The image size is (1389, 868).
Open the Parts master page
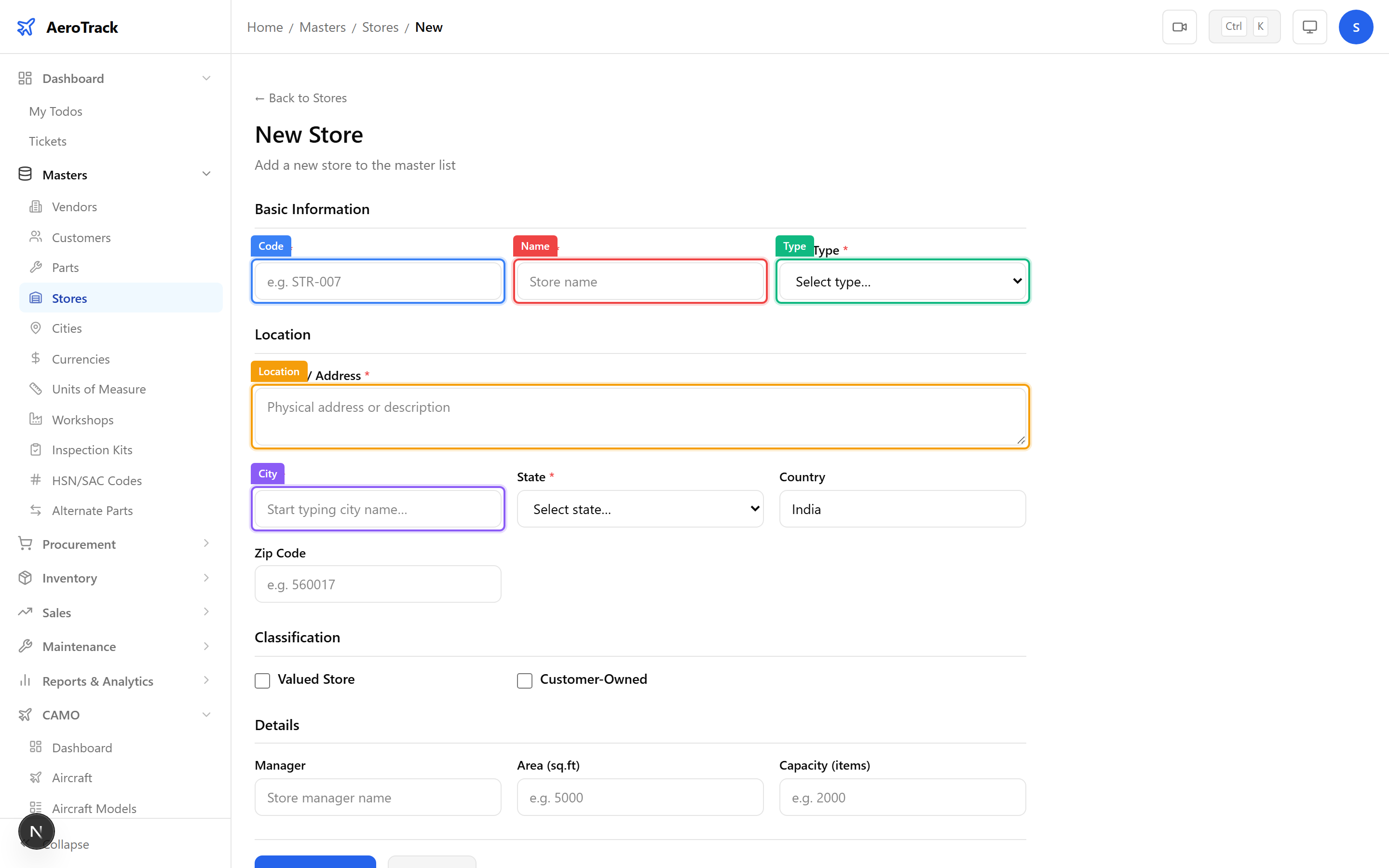[65, 267]
